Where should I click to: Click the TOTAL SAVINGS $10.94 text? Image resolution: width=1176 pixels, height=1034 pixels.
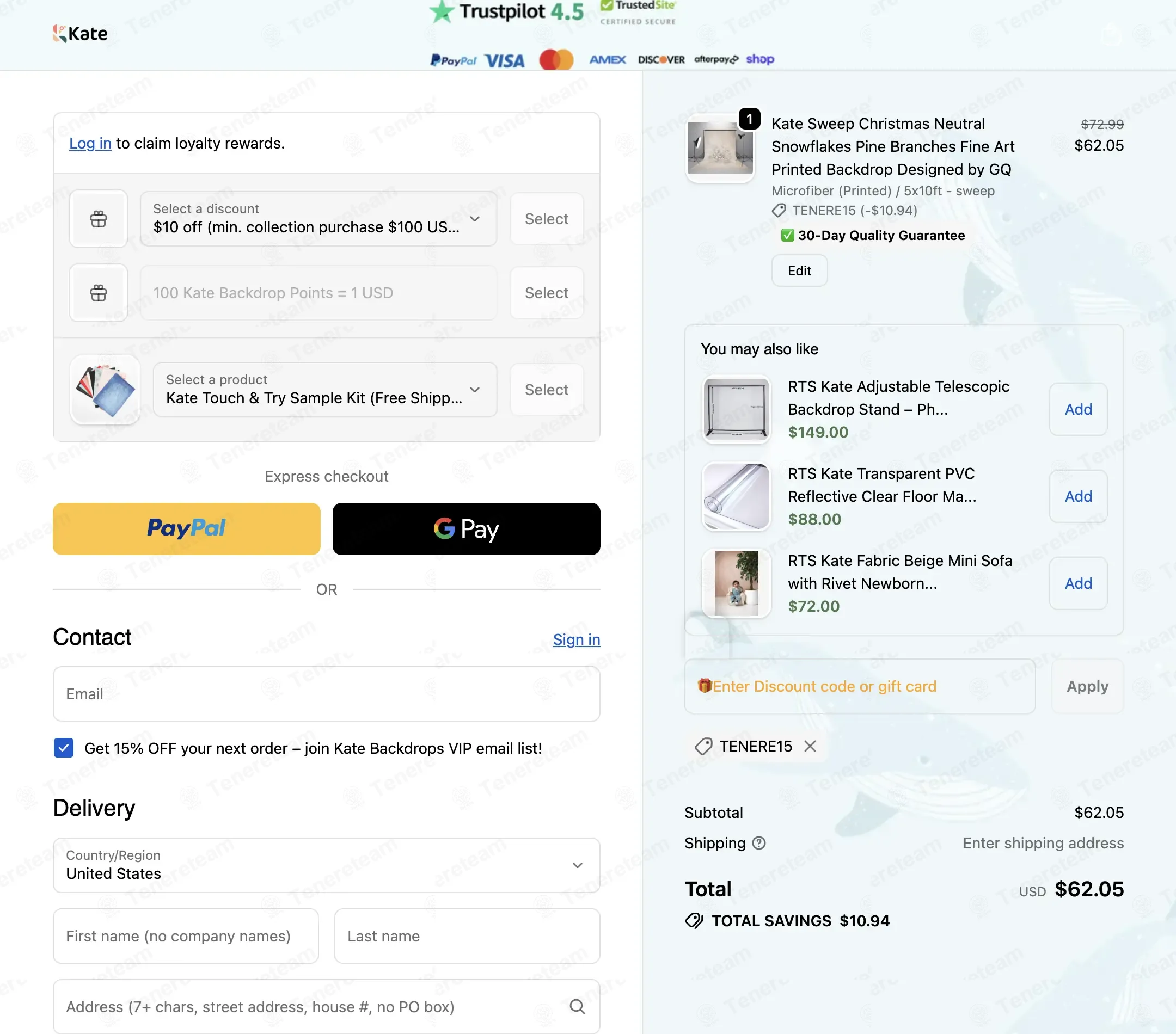pyautogui.click(x=800, y=921)
